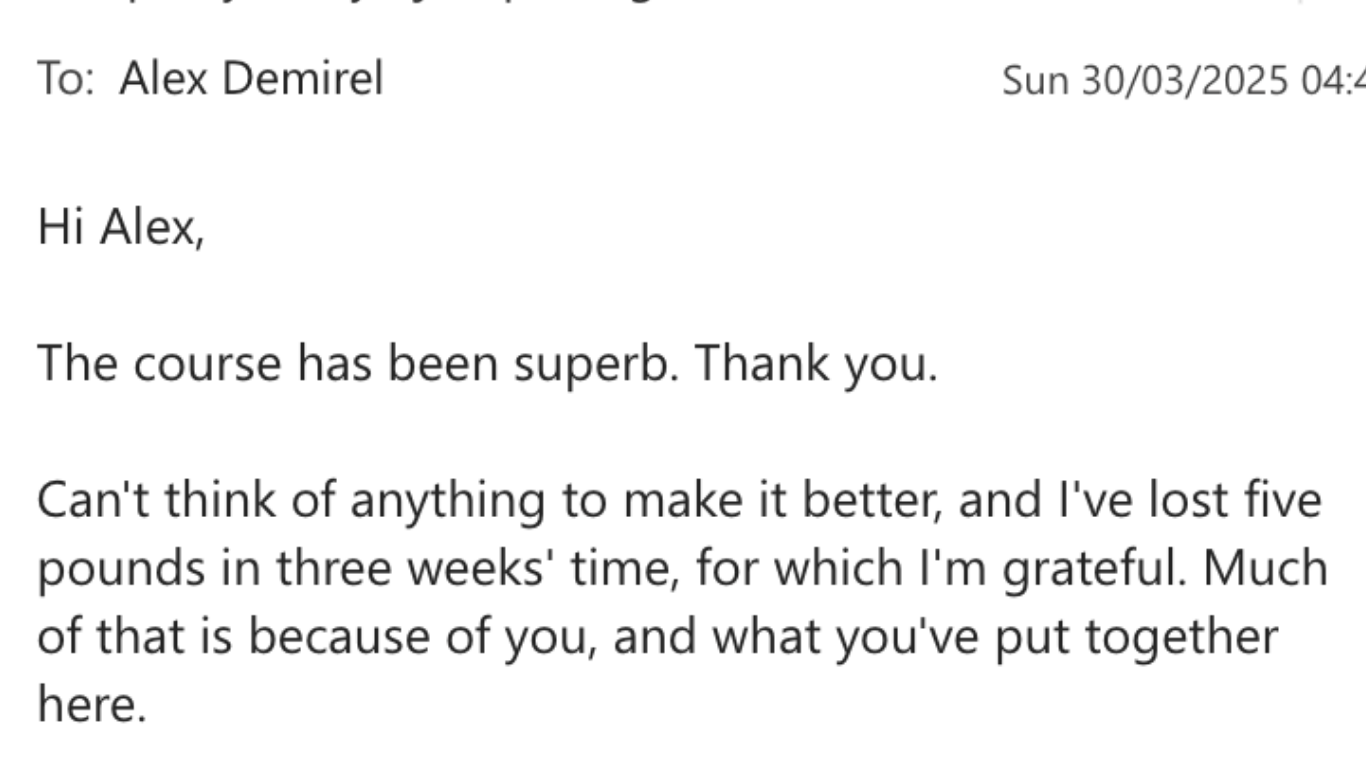
Task: Click the word "pounds" in the message
Action: (x=108, y=568)
